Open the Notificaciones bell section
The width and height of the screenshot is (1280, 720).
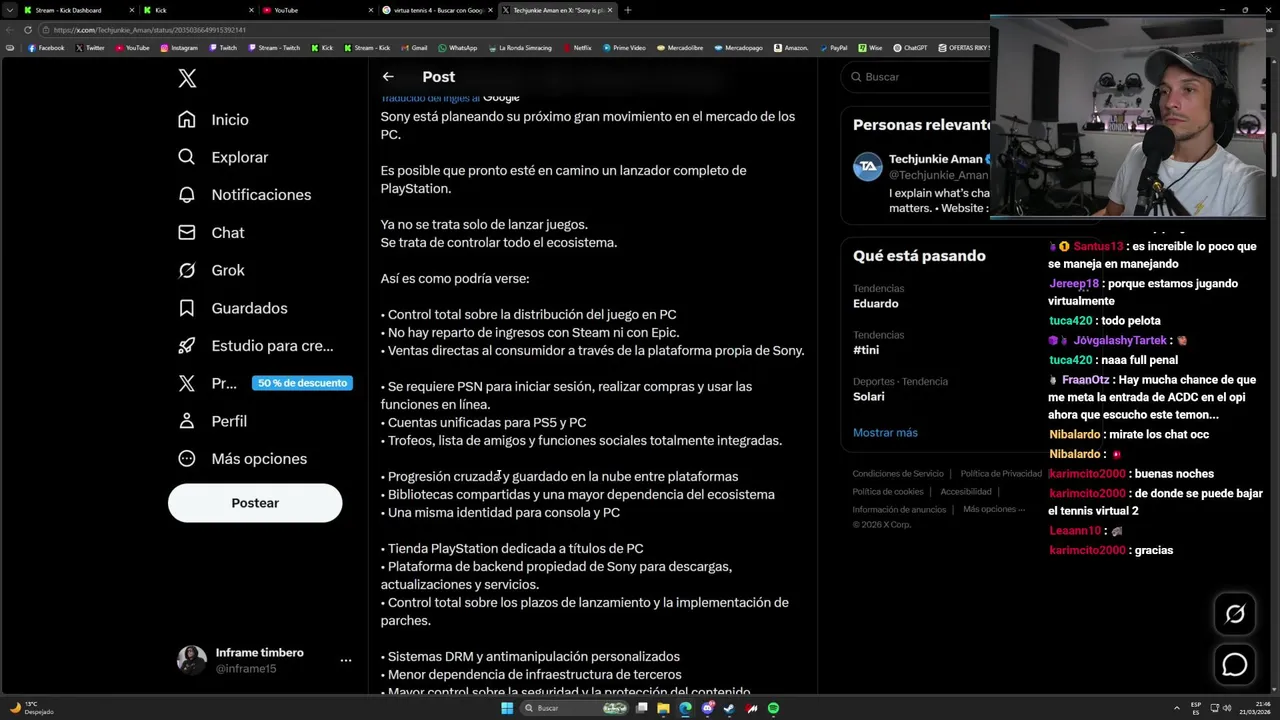click(x=244, y=194)
